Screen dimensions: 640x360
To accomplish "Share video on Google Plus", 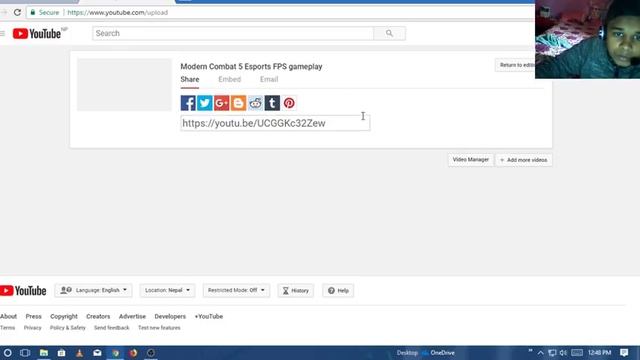I will [221, 103].
